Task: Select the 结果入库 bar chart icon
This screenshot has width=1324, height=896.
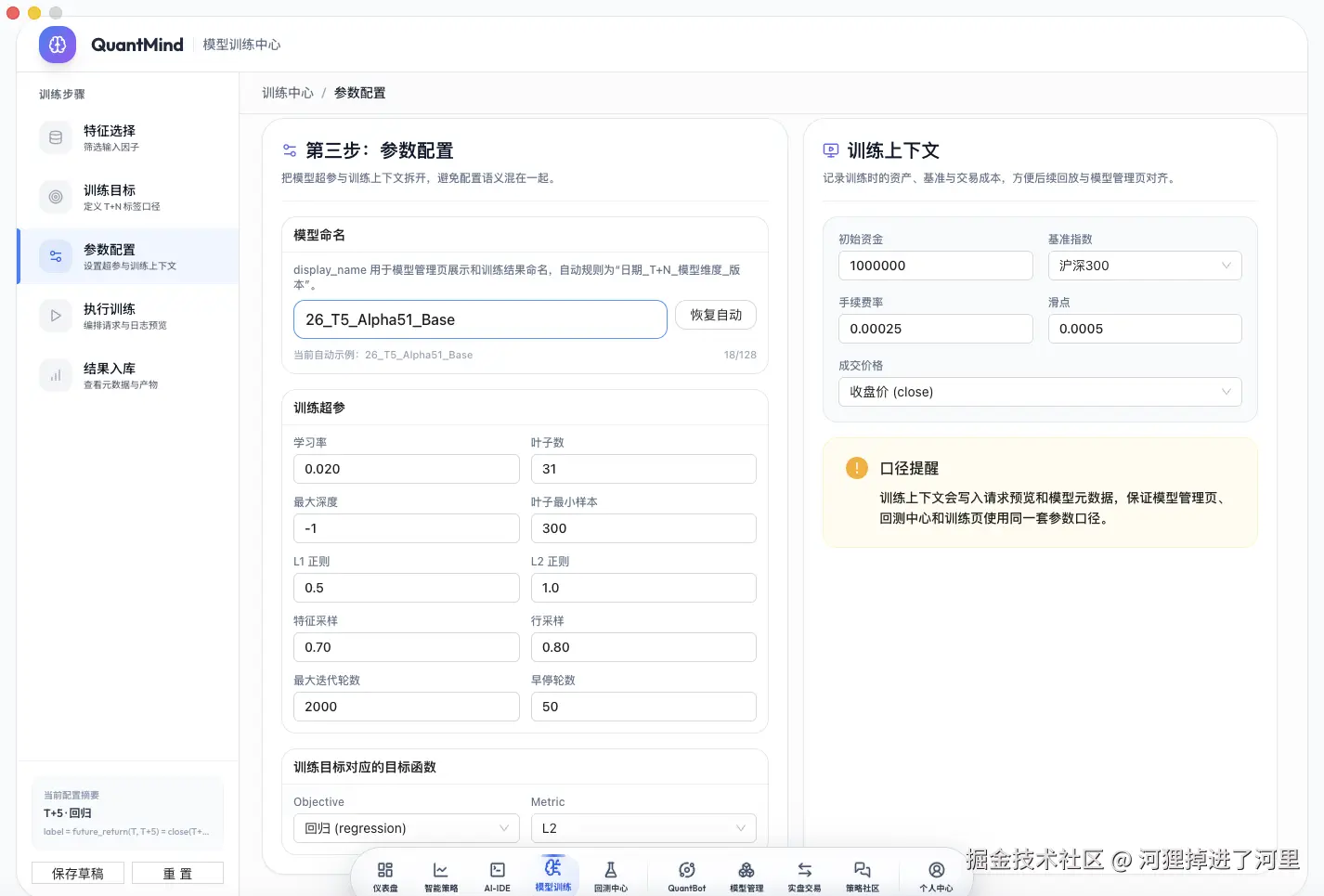Action: (56, 375)
